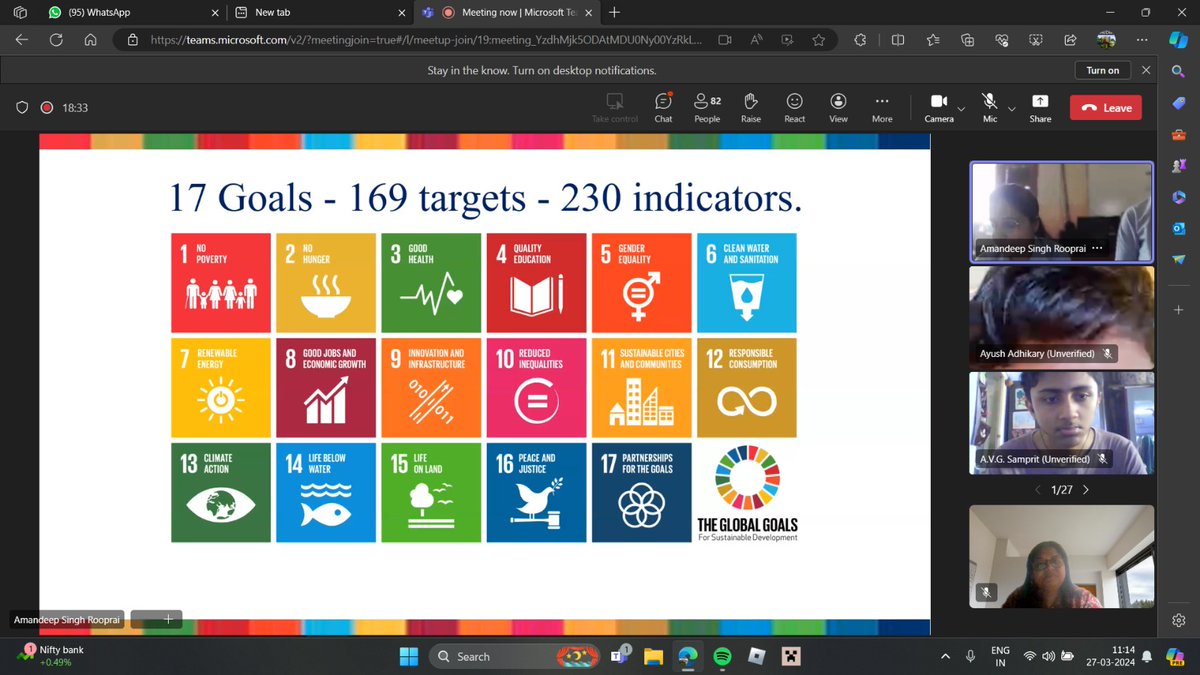The height and width of the screenshot is (675, 1200).
Task: Take a web Screenshot with Edge
Action: (x=1036, y=40)
